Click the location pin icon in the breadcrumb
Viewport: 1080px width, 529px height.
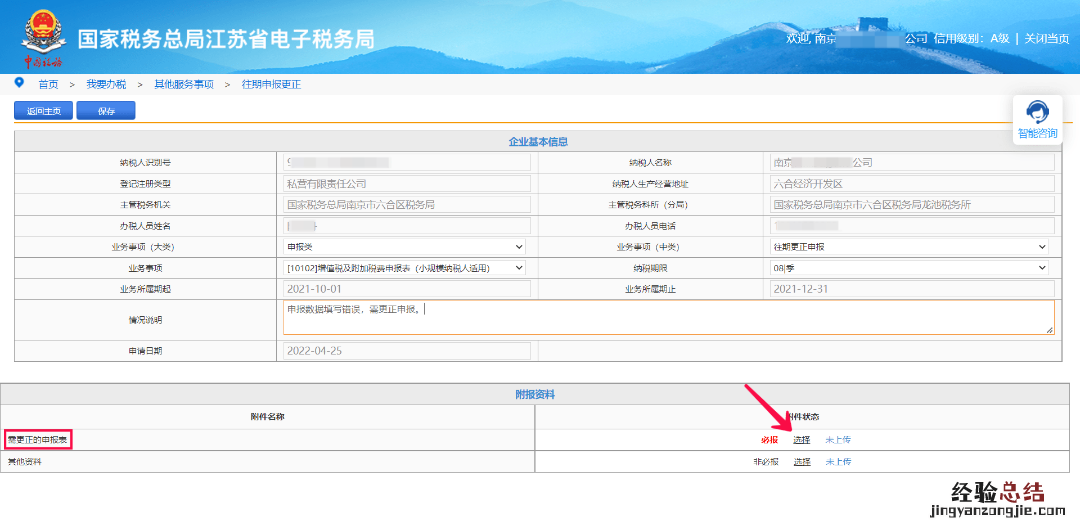(19, 83)
